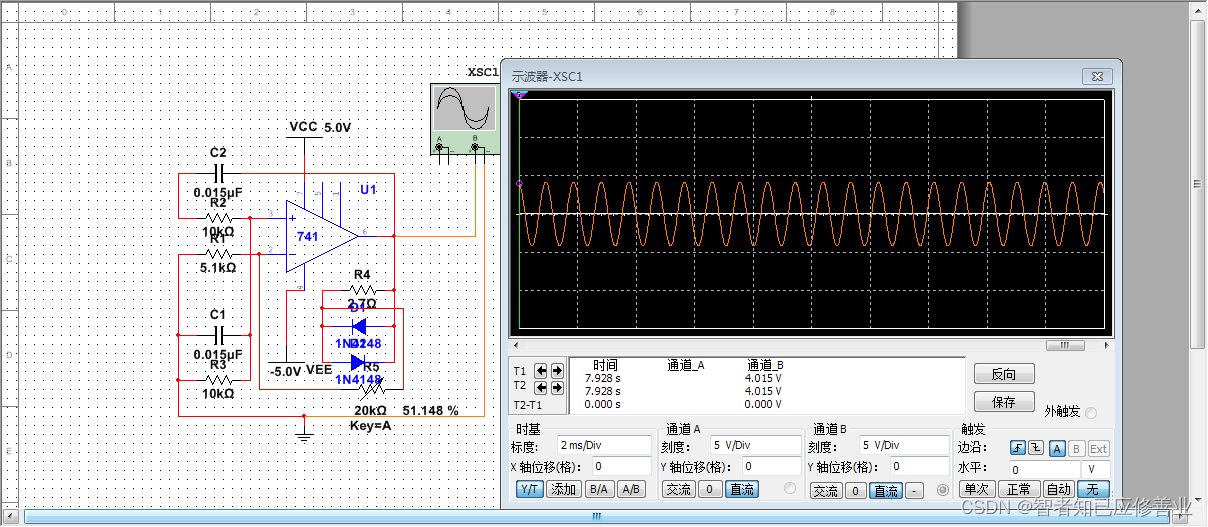Switch timebase mode to A/B
This screenshot has height=527, width=1208.
[630, 489]
